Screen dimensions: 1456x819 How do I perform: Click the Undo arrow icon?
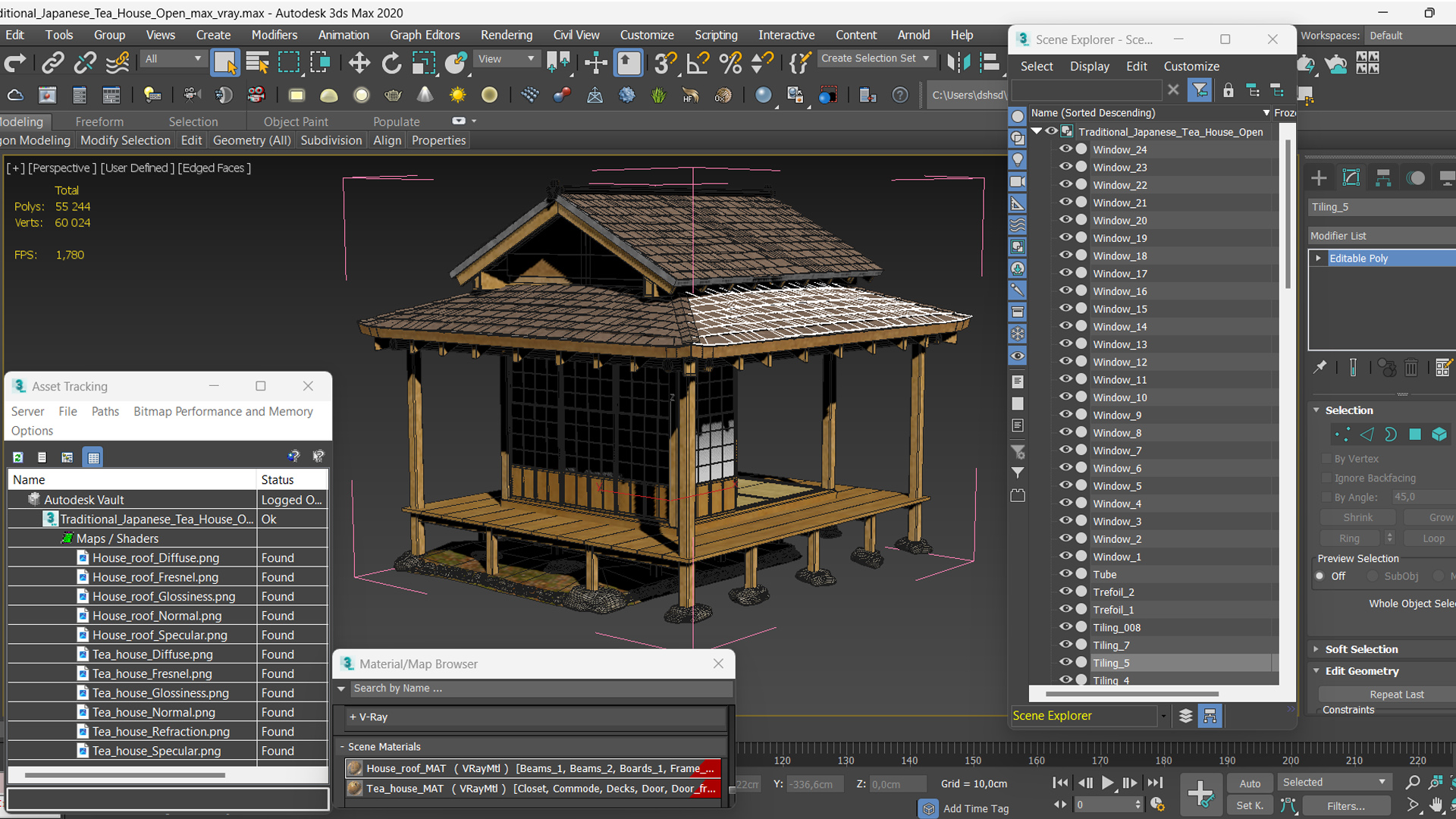[x=15, y=63]
